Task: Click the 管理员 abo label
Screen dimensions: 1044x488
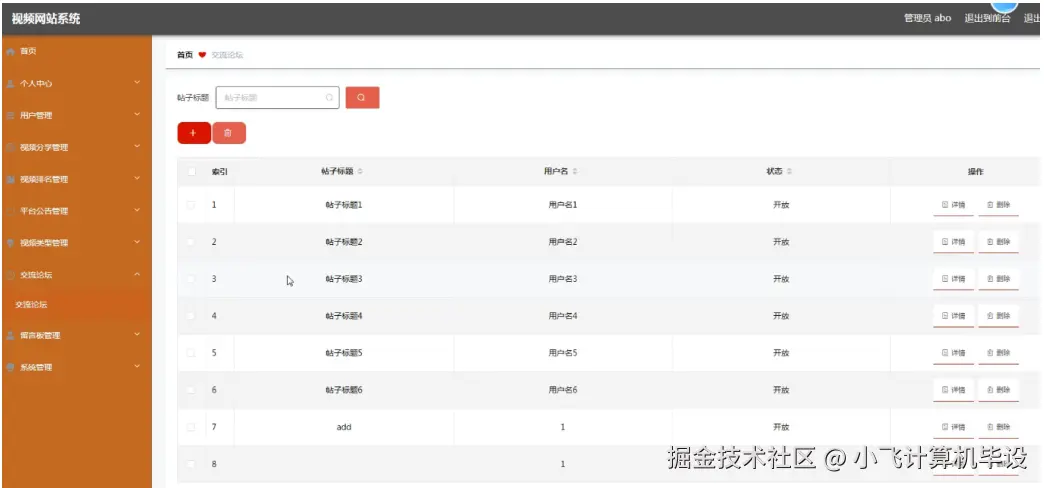Action: pos(927,18)
